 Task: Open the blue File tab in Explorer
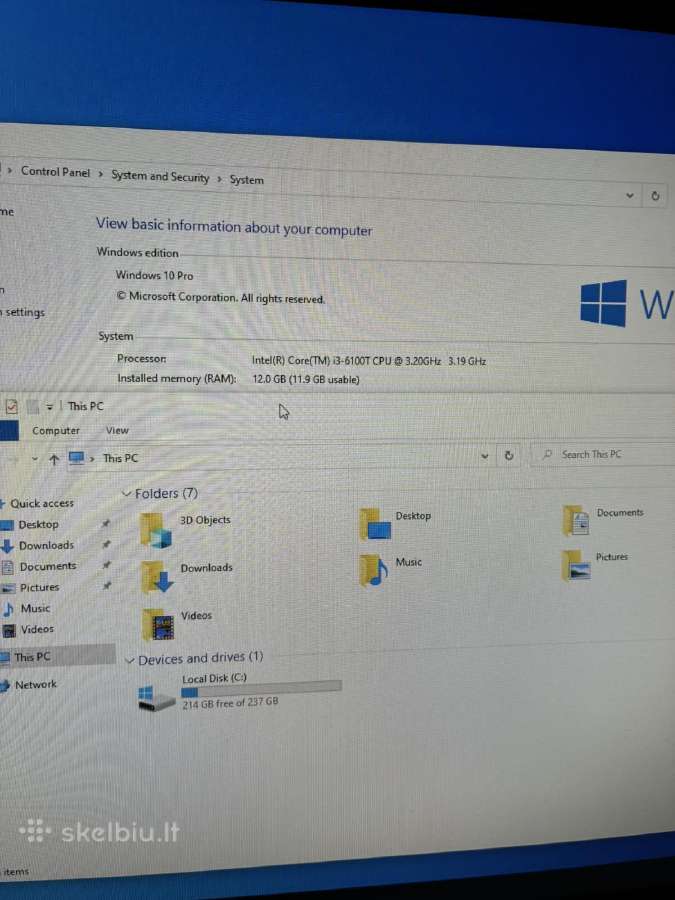point(9,431)
